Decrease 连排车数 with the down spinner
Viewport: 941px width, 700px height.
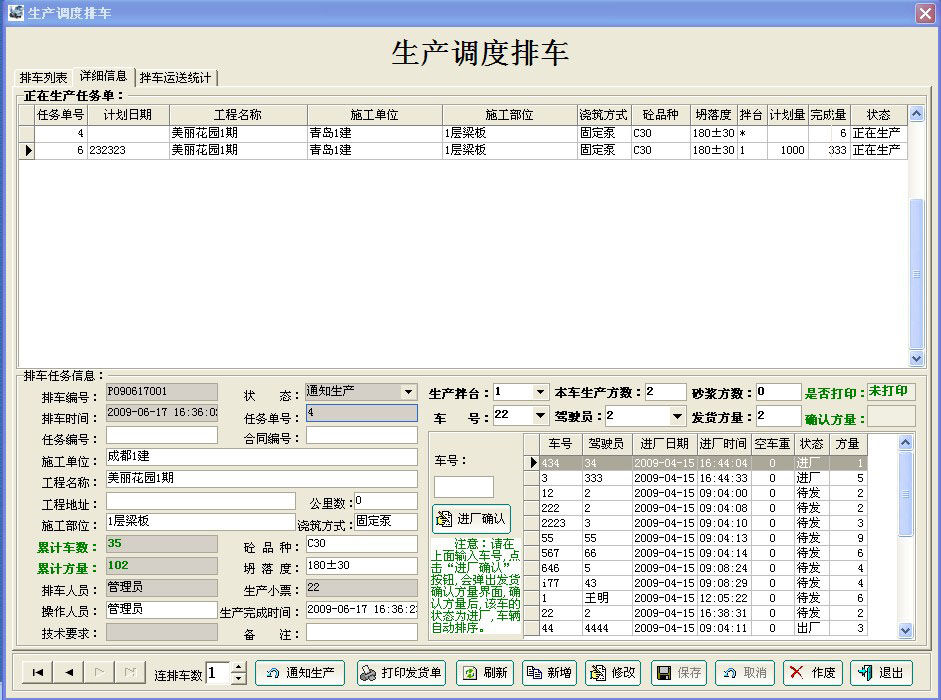click(x=239, y=678)
